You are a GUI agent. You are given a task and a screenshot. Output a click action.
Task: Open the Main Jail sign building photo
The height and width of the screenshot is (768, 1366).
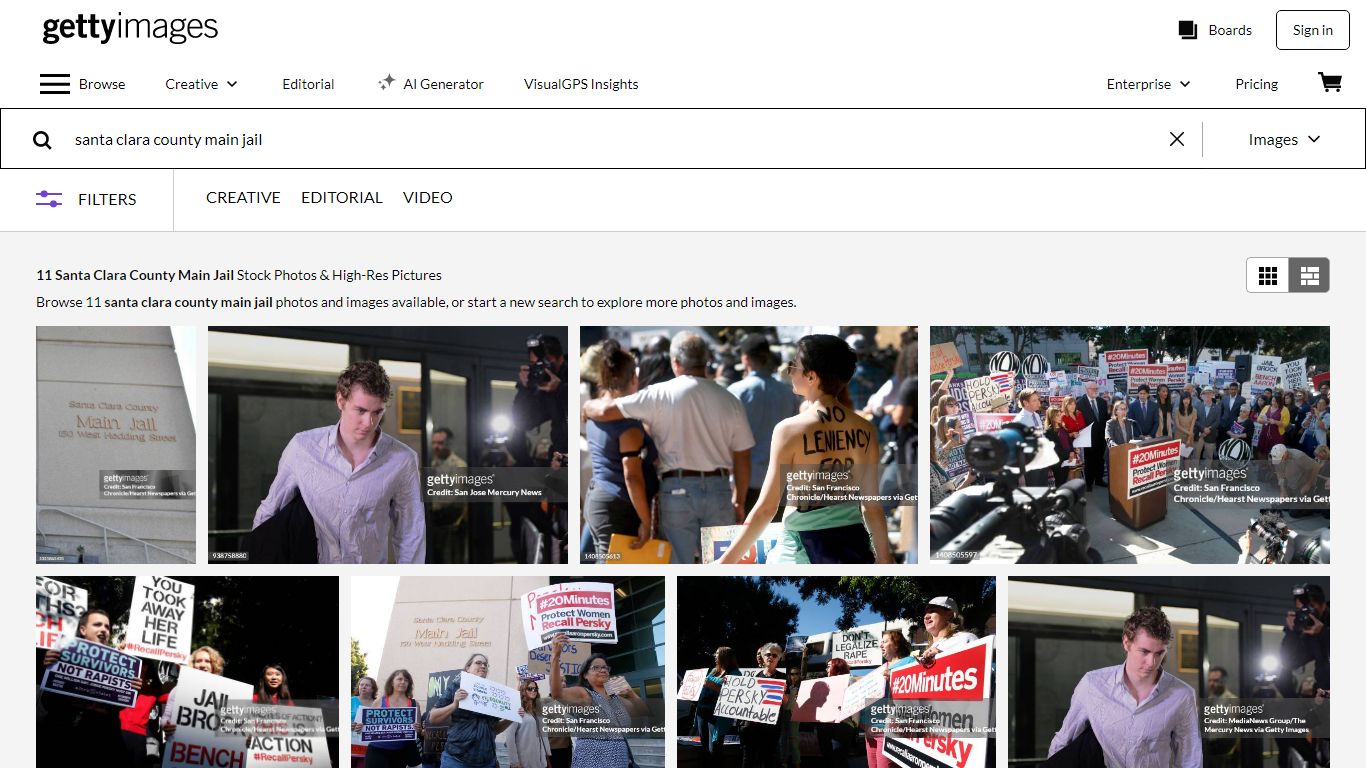(116, 445)
